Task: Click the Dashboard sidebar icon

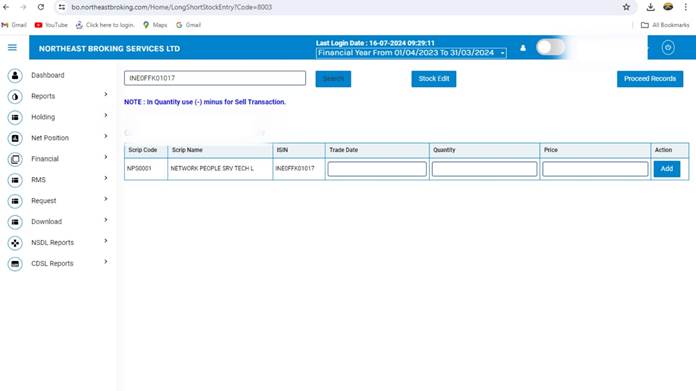Action: [15, 76]
